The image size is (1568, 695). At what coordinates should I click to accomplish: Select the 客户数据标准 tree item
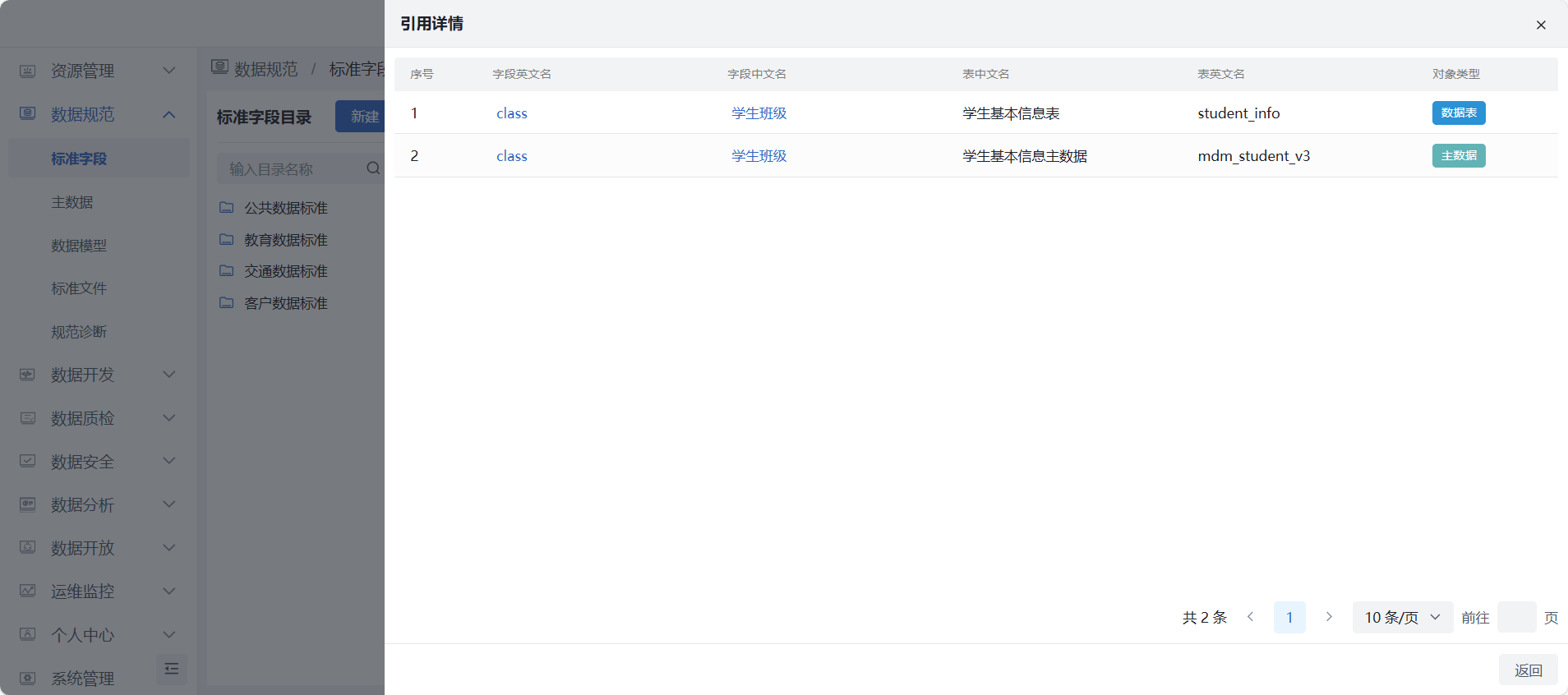point(286,303)
